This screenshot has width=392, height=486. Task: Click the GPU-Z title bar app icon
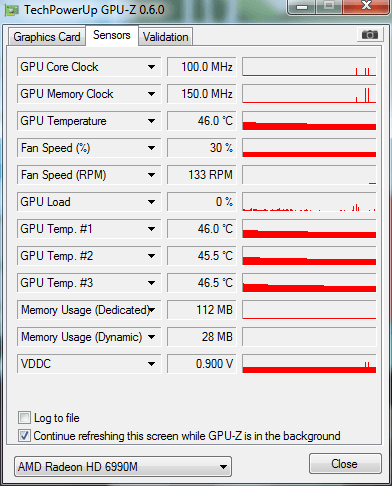(12, 10)
